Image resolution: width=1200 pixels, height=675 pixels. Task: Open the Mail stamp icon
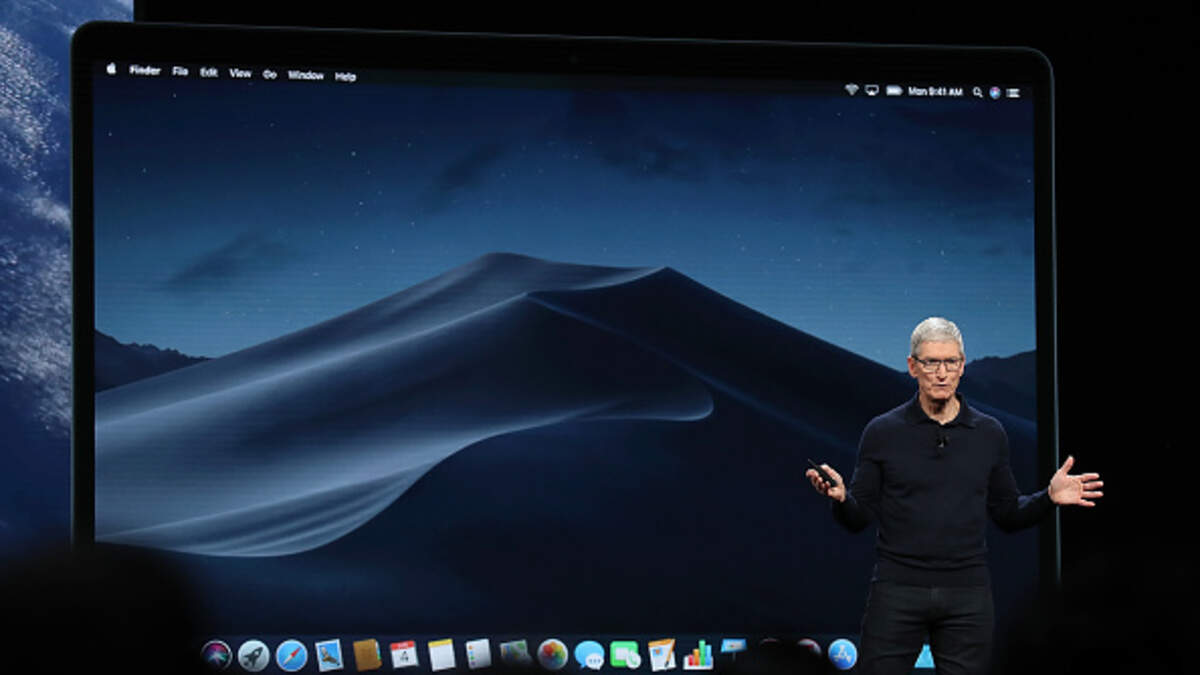(329, 655)
